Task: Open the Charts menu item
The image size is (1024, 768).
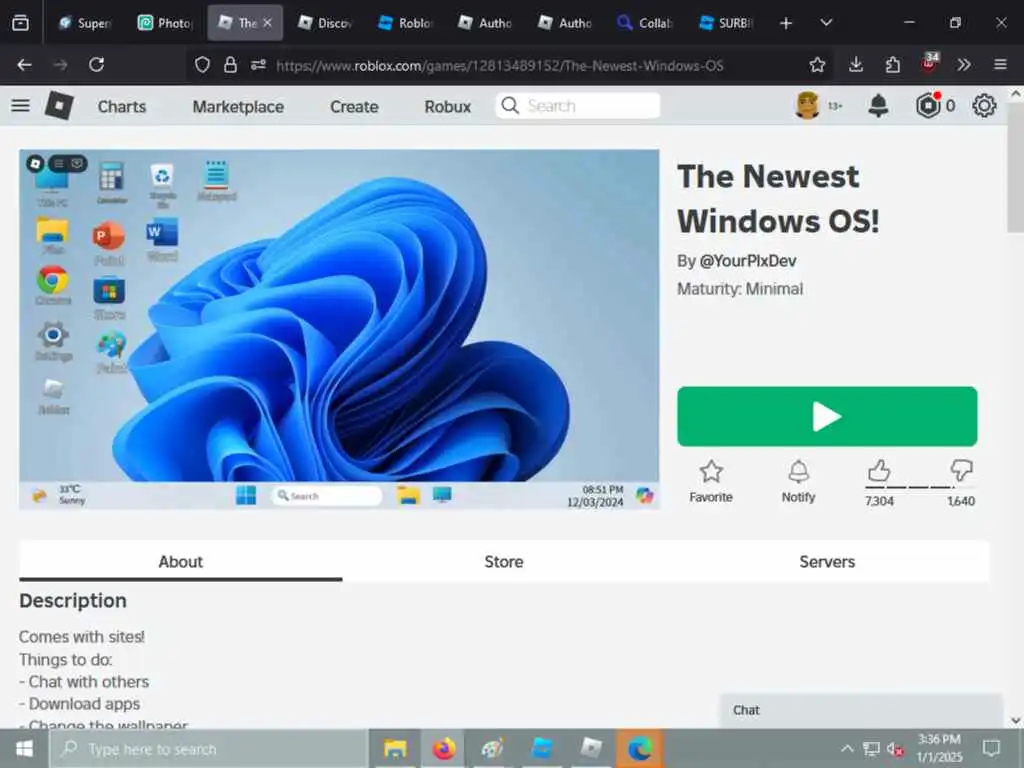Action: tap(121, 106)
